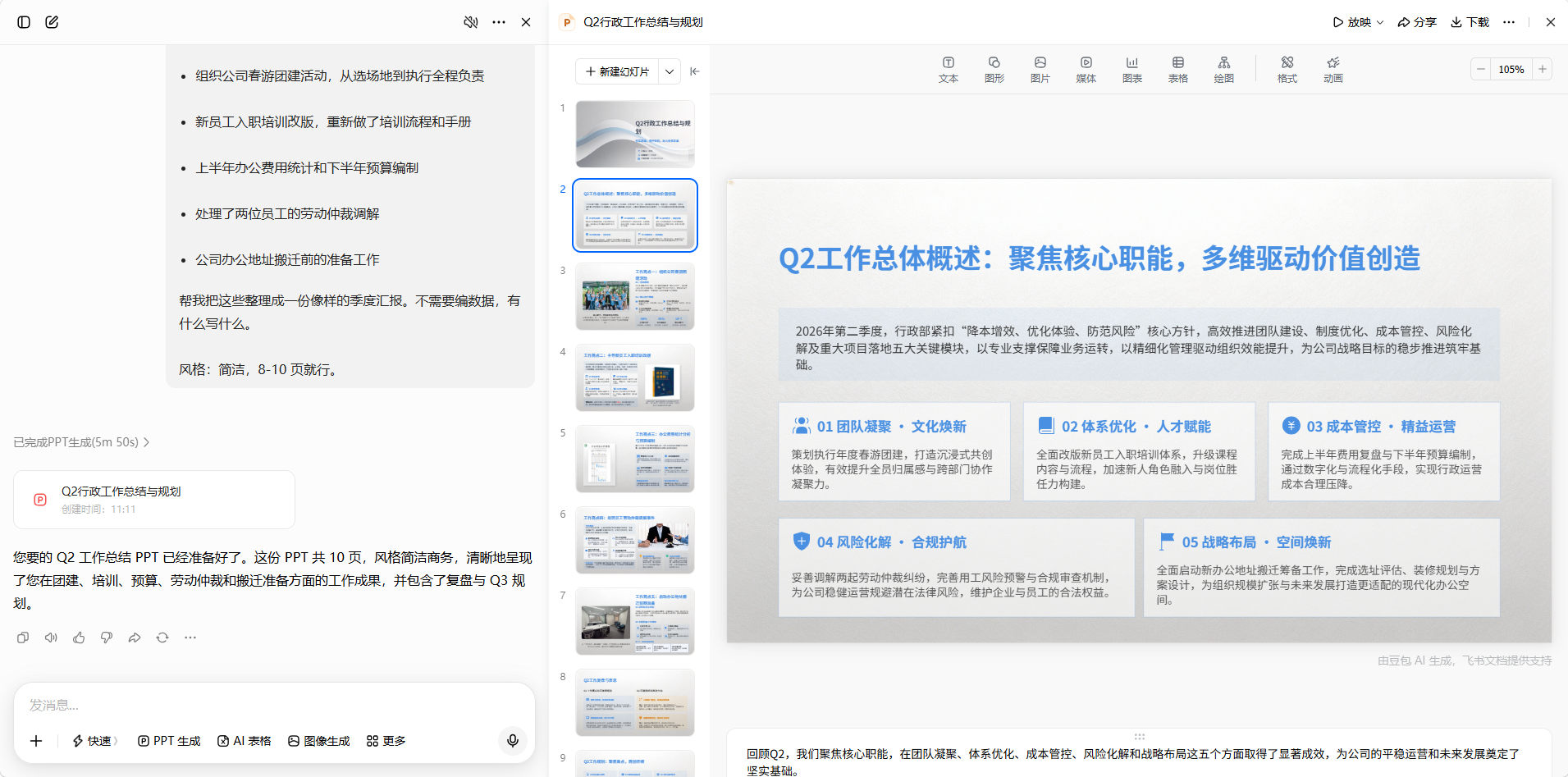Grab the notes panel resize handle

(x=1139, y=736)
